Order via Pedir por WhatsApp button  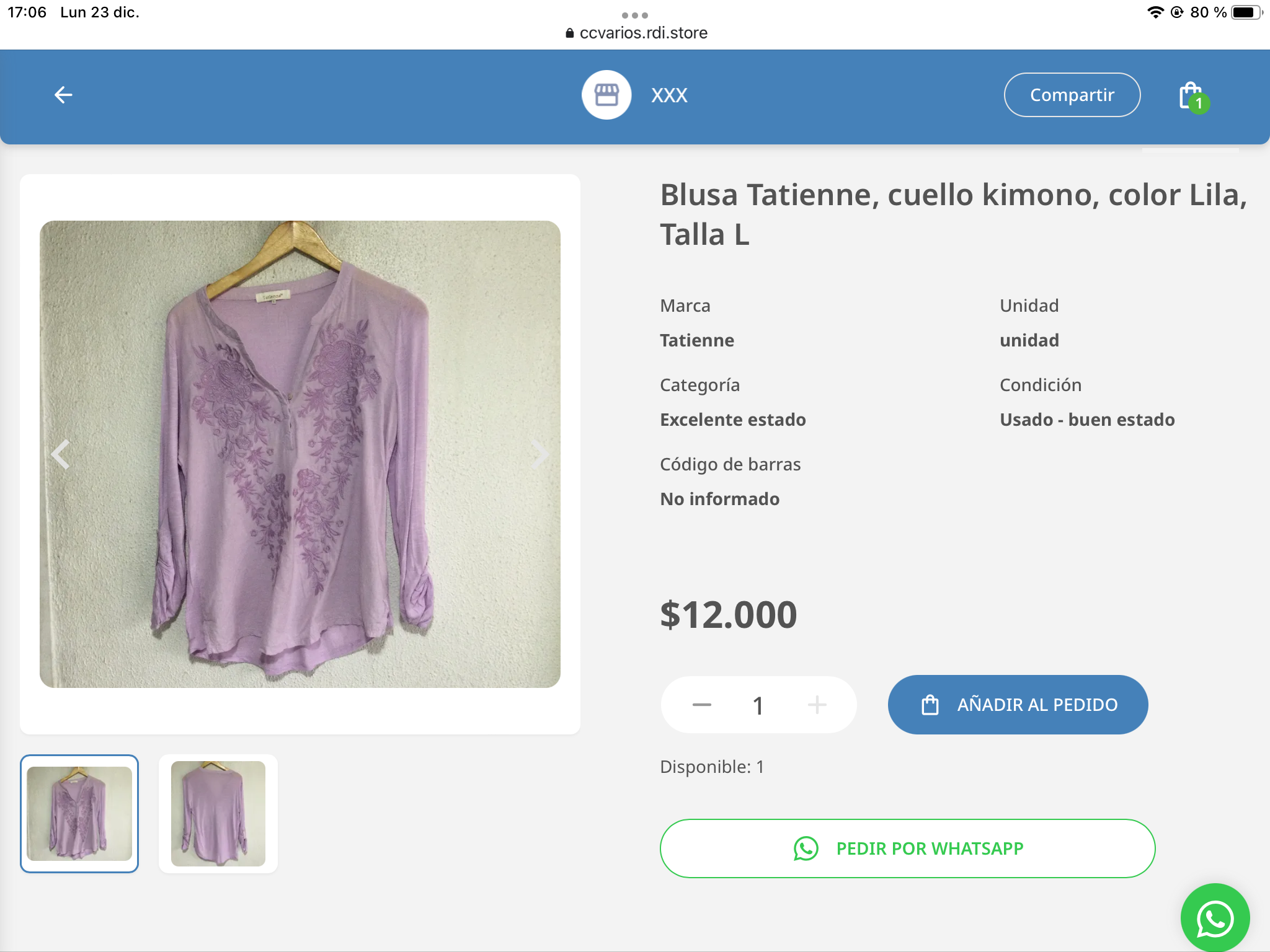[x=907, y=848]
